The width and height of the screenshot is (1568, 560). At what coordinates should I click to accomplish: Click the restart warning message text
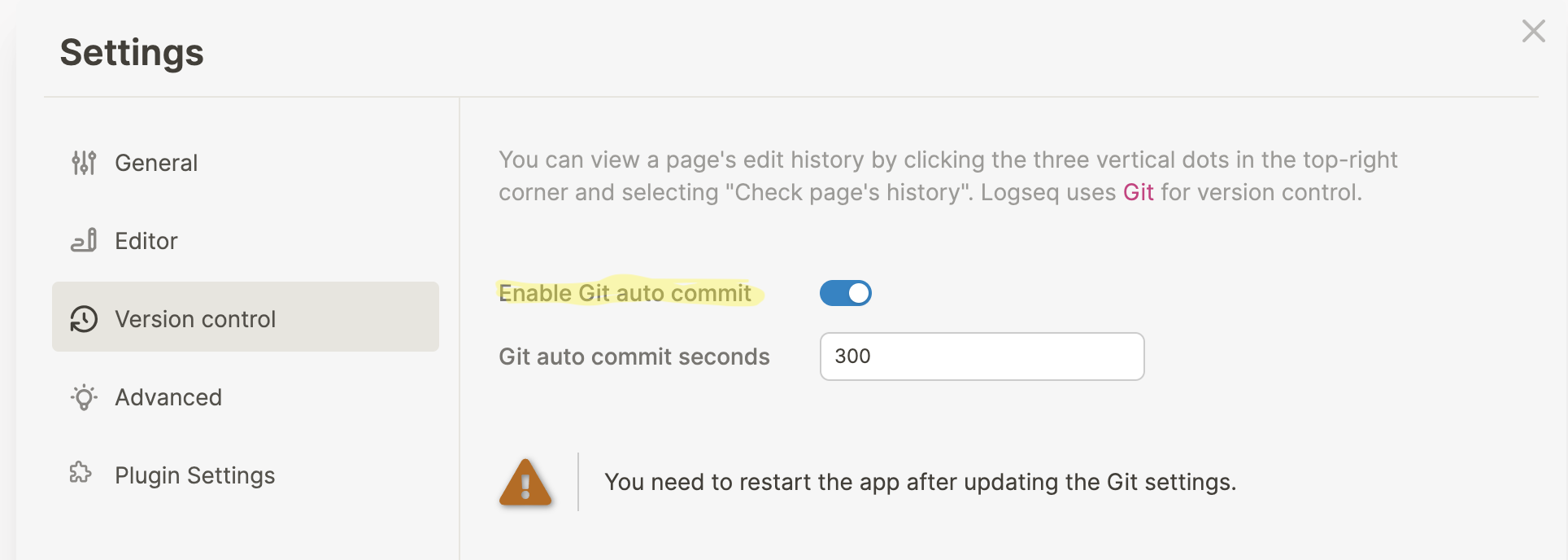click(x=919, y=482)
